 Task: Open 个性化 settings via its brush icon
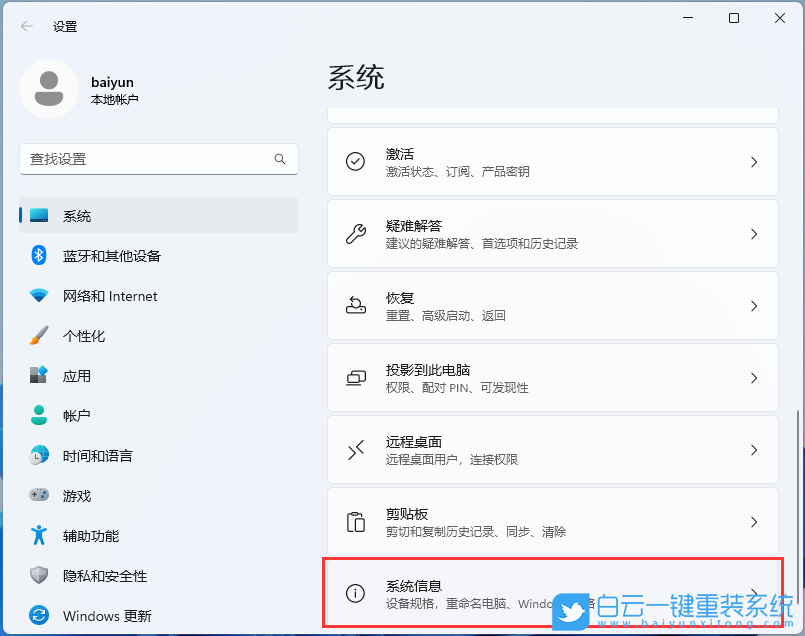[39, 336]
